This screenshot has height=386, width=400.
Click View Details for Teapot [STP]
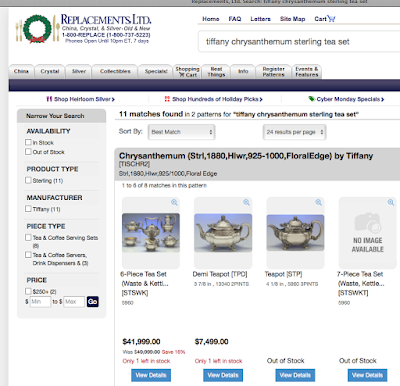pos(295,375)
